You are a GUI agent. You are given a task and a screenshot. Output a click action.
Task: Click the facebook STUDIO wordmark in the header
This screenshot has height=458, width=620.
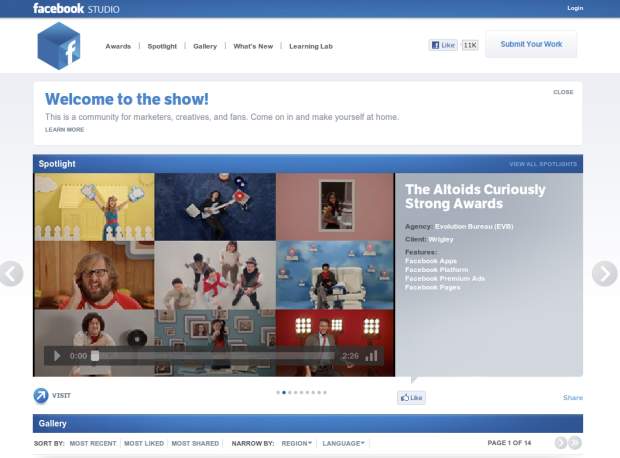point(76,8)
